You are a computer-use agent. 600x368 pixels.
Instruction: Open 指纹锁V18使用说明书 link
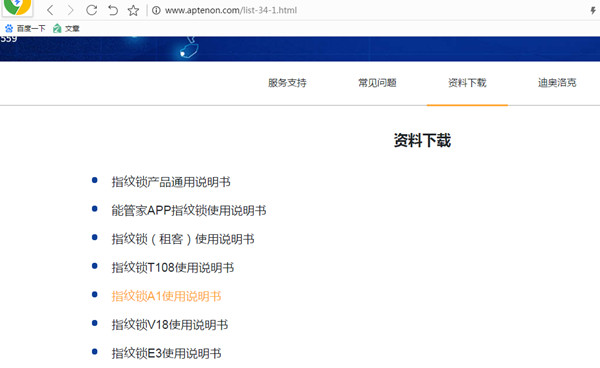point(170,325)
